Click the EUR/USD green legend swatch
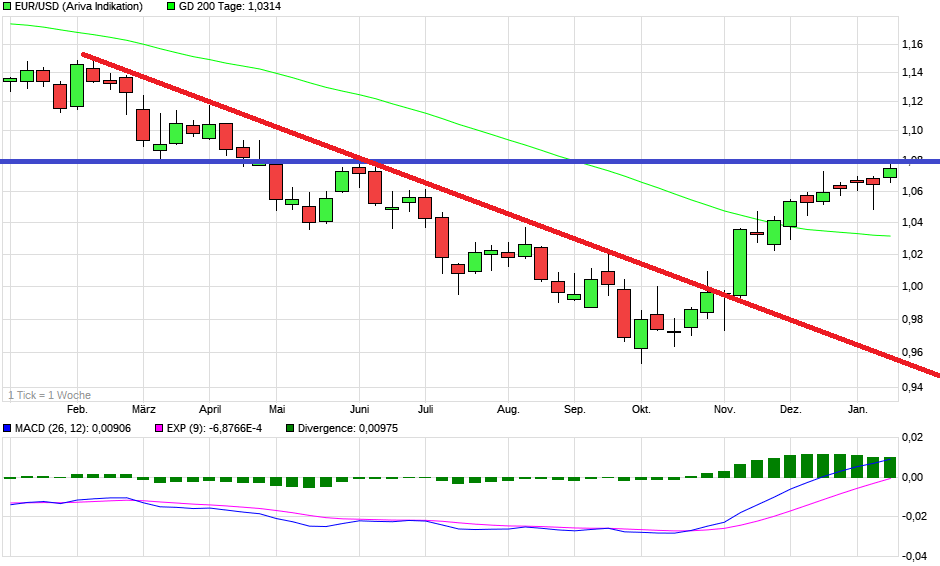The width and height of the screenshot is (940, 566). (8, 7)
